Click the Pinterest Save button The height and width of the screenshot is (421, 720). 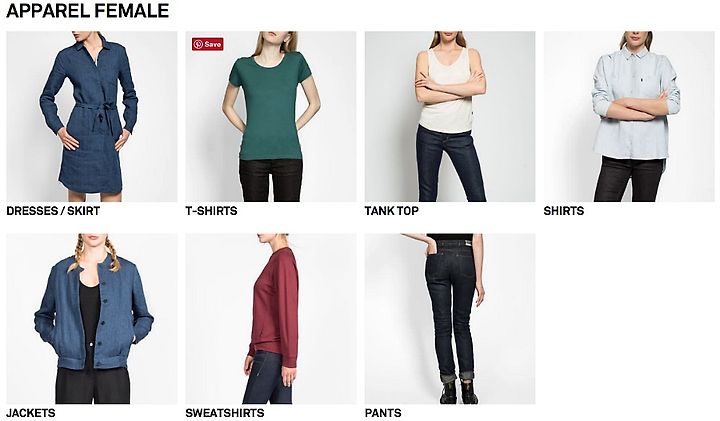[x=208, y=44]
